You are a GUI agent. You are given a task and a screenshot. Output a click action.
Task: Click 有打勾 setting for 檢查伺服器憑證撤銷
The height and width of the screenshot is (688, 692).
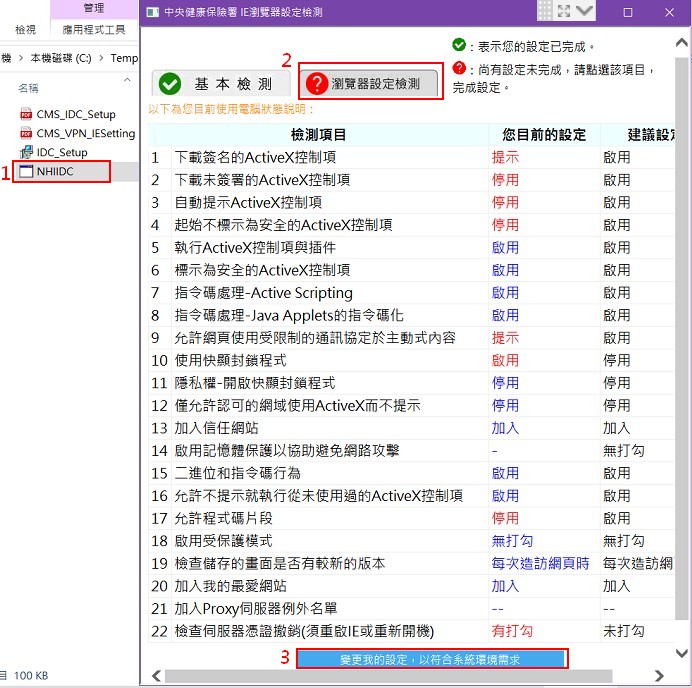[x=512, y=631]
